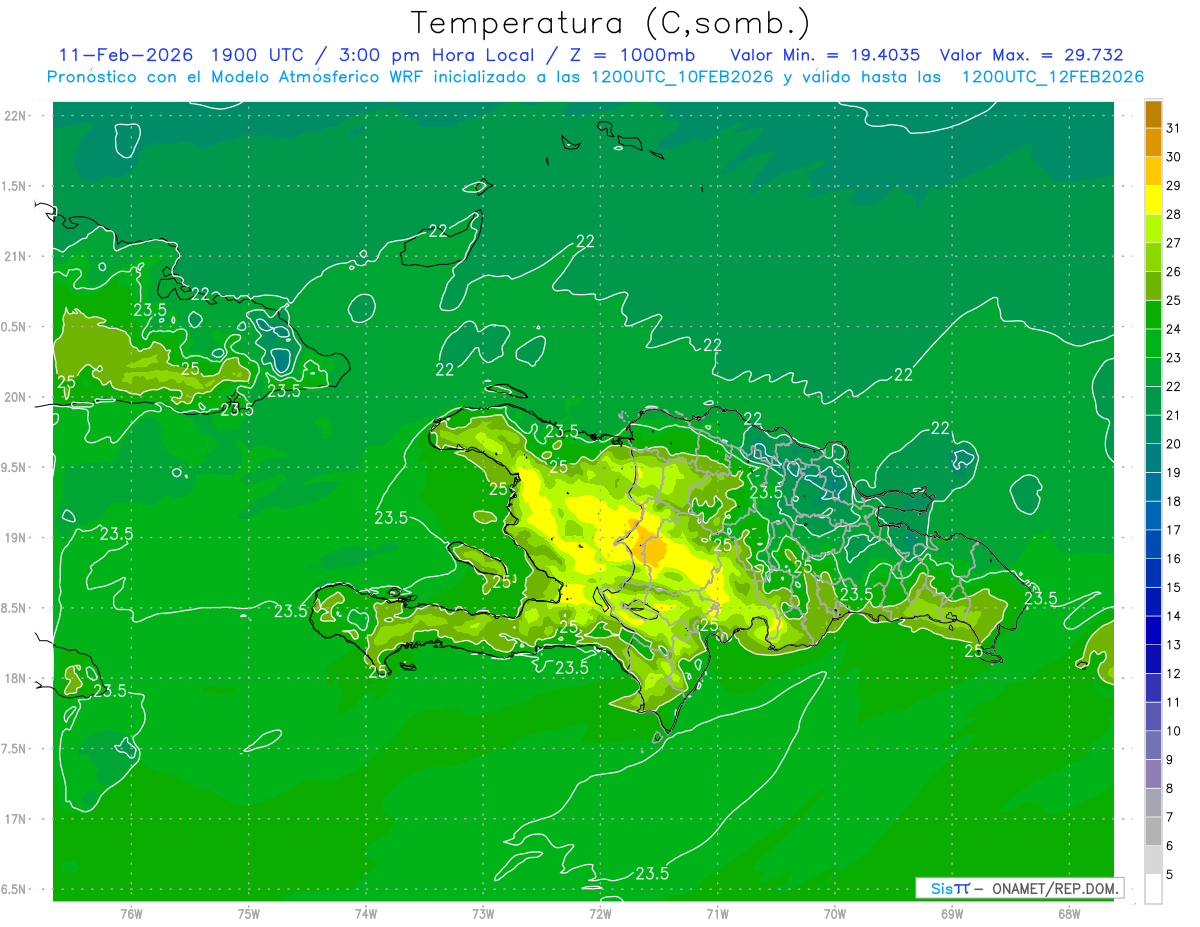Click the 20N latitude label
The width and height of the screenshot is (1200, 927).
tap(17, 397)
